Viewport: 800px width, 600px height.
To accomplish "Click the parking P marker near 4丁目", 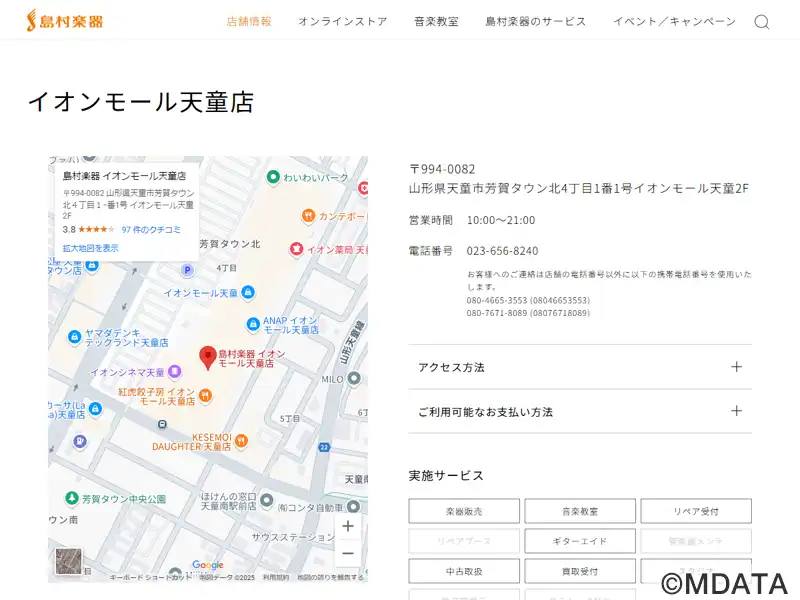I will click(x=187, y=270).
